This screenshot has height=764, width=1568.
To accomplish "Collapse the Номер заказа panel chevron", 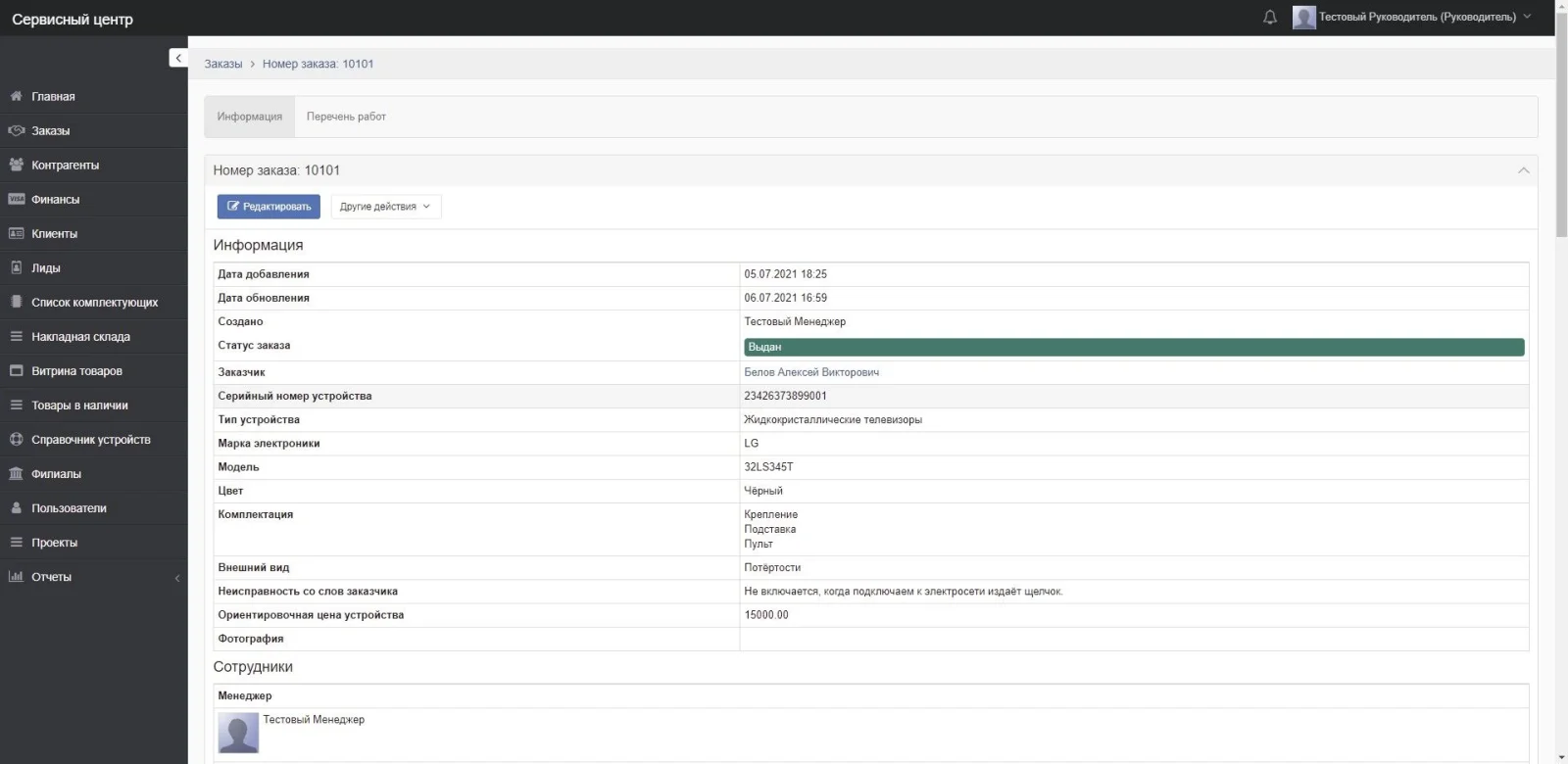I will point(1523,170).
